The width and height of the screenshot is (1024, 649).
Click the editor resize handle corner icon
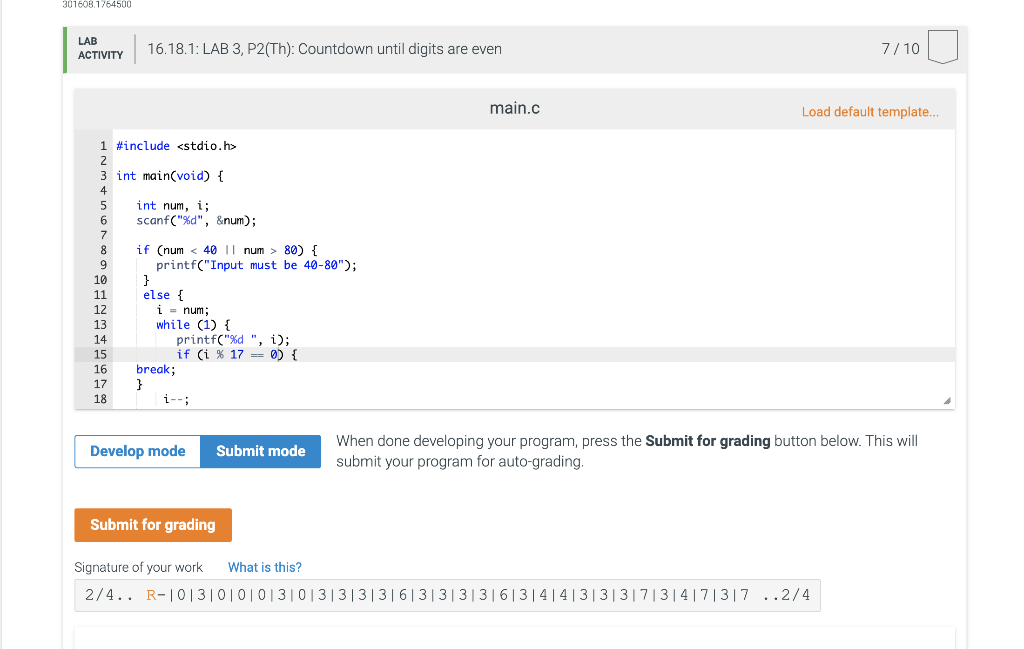point(946,401)
